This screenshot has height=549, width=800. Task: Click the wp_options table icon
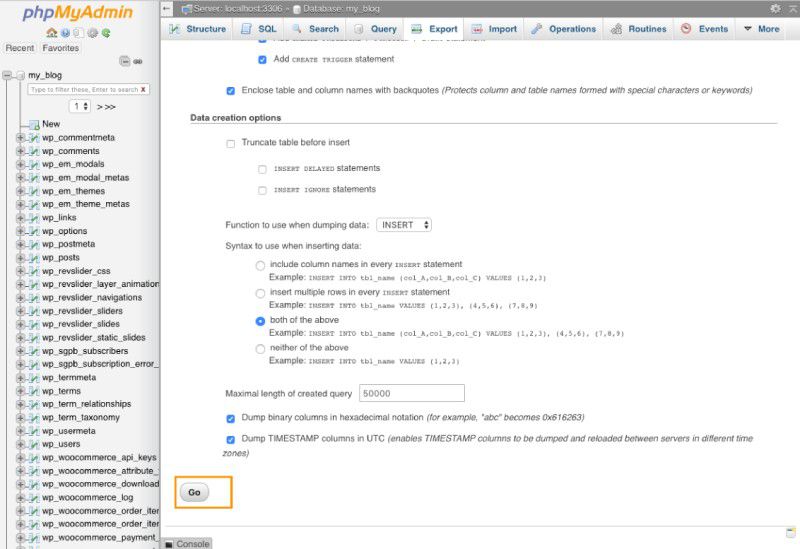[x=34, y=231]
